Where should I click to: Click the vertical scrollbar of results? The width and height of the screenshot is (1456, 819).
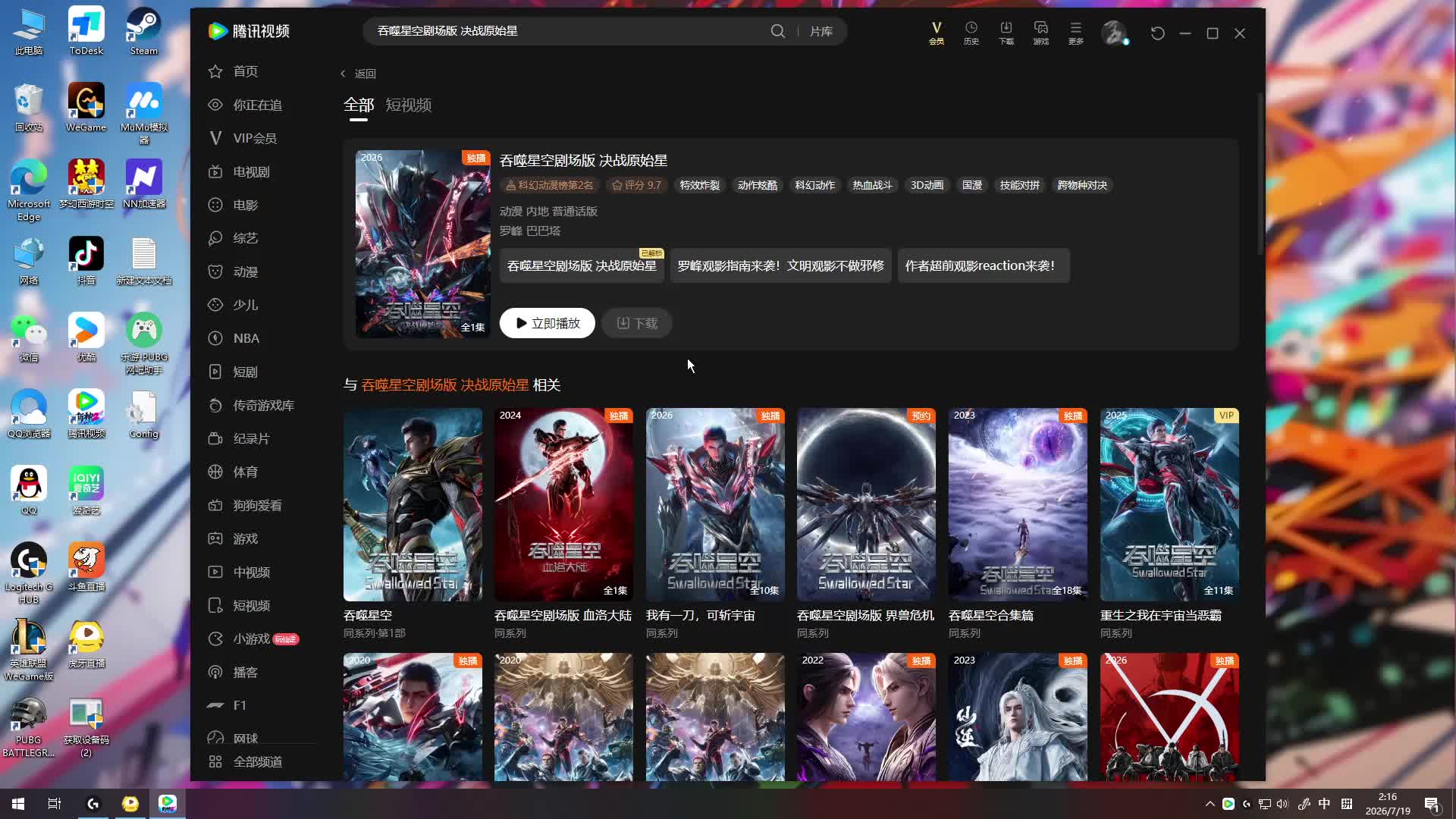pos(1260,174)
